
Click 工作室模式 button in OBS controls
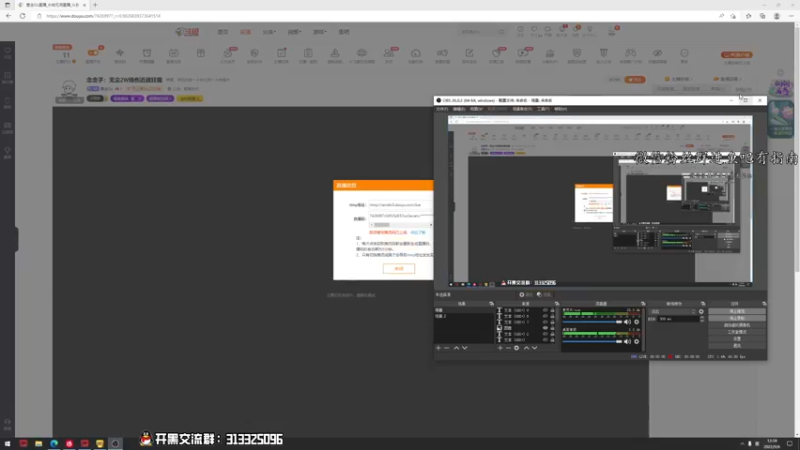pyautogui.click(x=737, y=332)
